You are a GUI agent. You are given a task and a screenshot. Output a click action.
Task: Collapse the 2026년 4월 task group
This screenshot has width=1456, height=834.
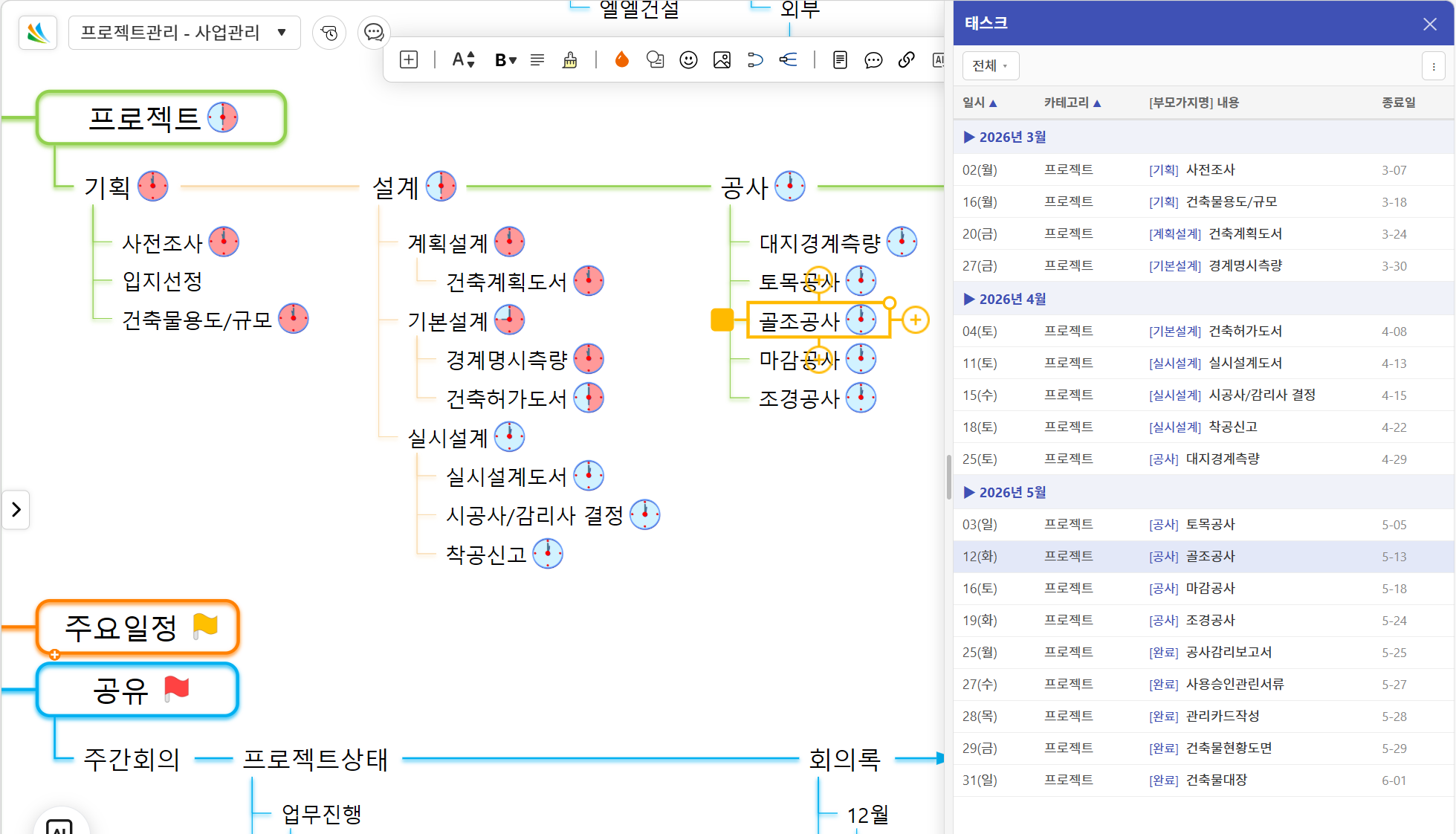pyautogui.click(x=969, y=299)
